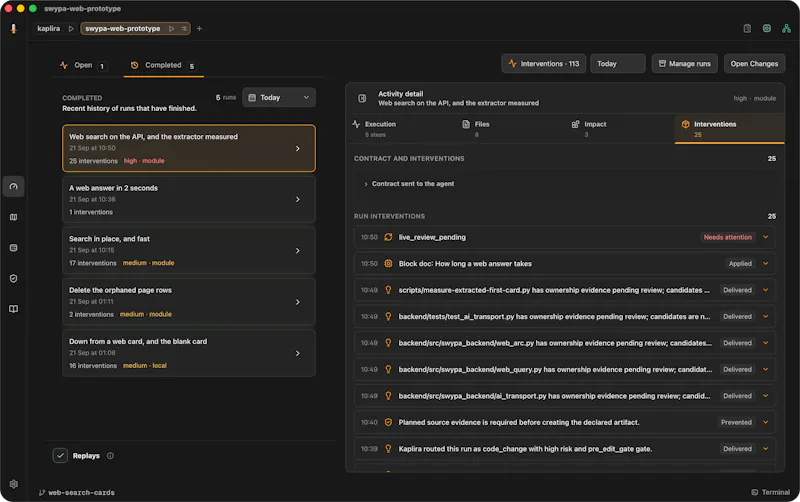Click the microphone icon in the top-left corner
The image size is (800, 502).
(x=14, y=29)
